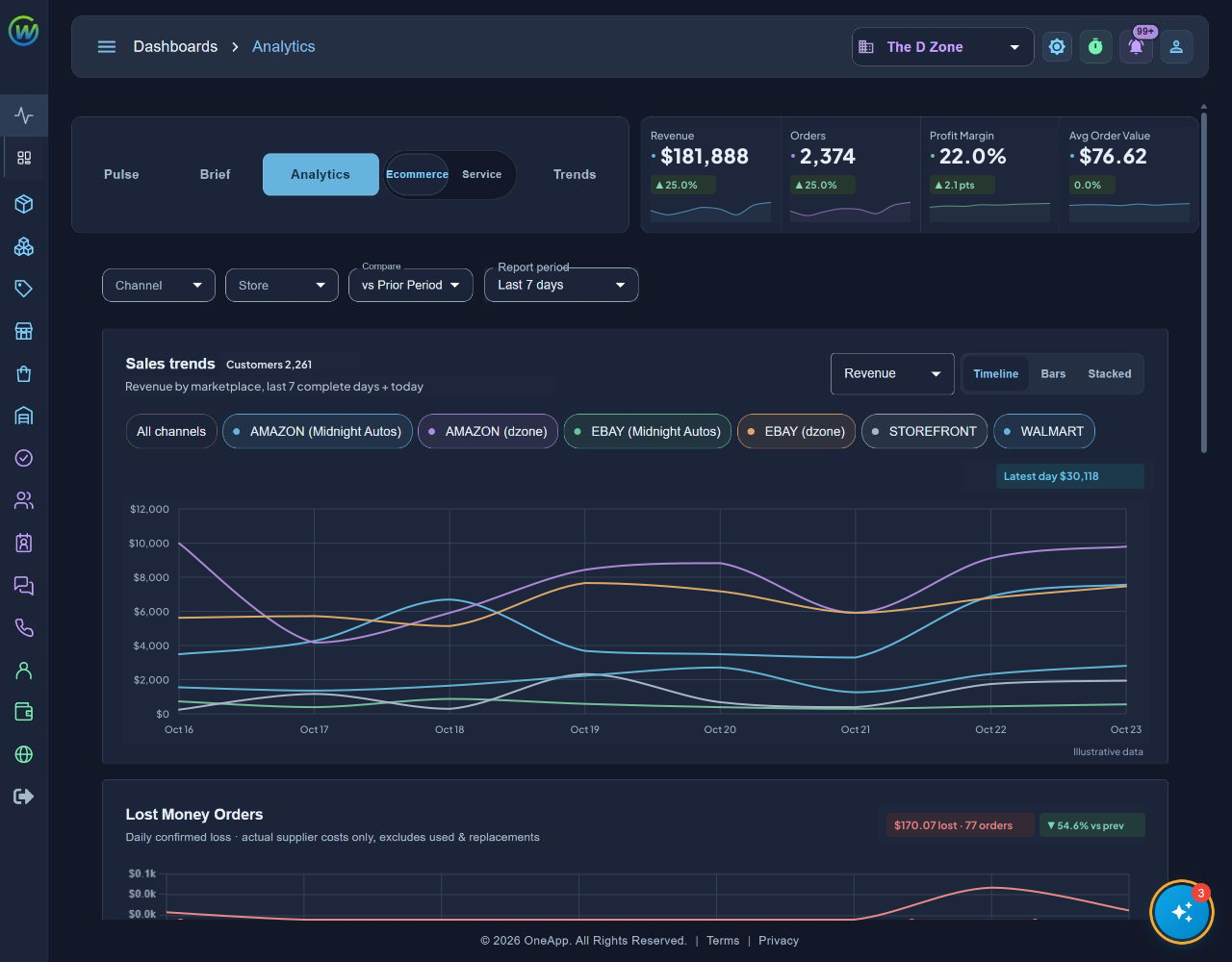
Task: Open the storefront icon in sidebar
Action: [x=24, y=331]
